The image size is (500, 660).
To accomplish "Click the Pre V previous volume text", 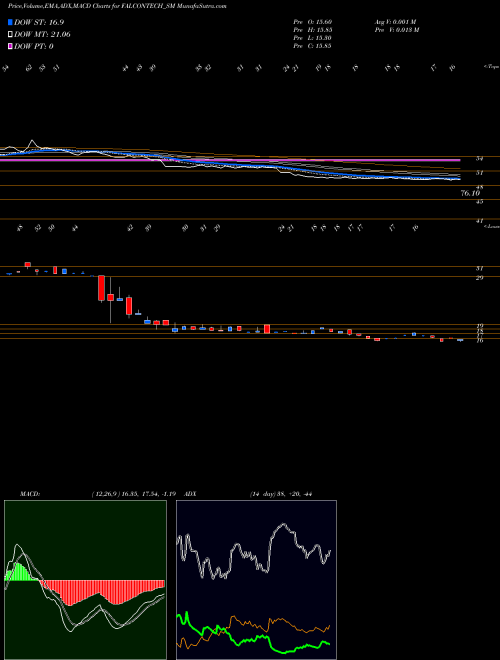I will pyautogui.click(x=396, y=30).
